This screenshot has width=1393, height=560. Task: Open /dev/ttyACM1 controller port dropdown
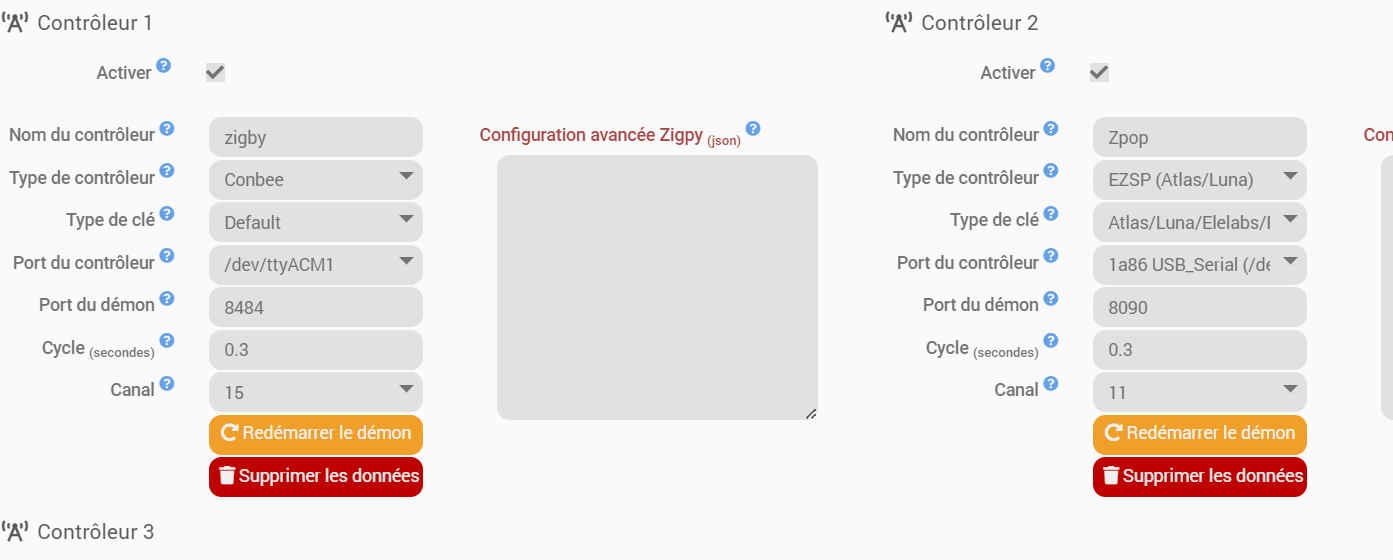pyautogui.click(x=315, y=264)
